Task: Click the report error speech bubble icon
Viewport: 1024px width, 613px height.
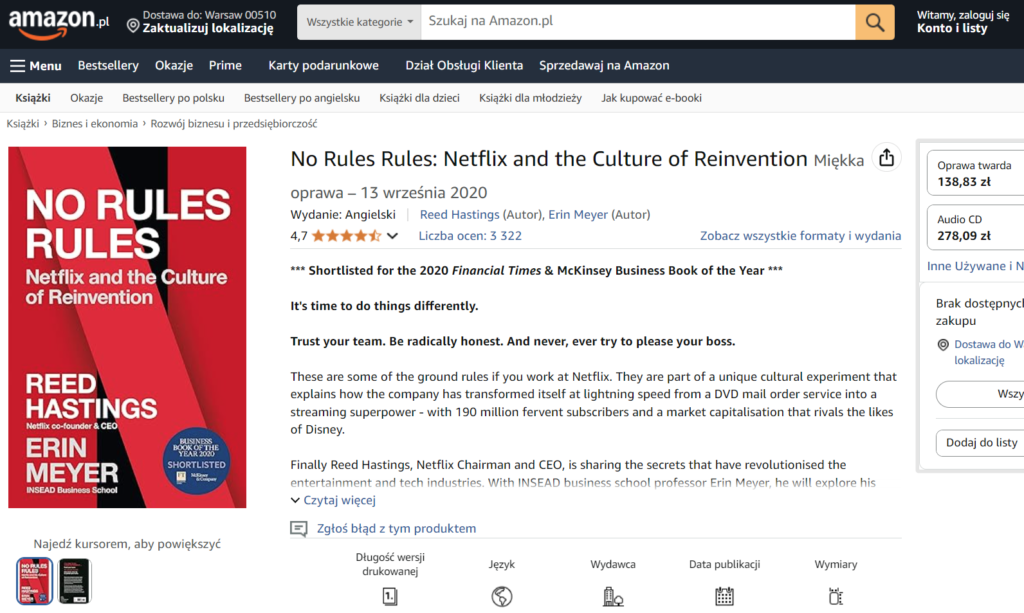Action: 299,529
